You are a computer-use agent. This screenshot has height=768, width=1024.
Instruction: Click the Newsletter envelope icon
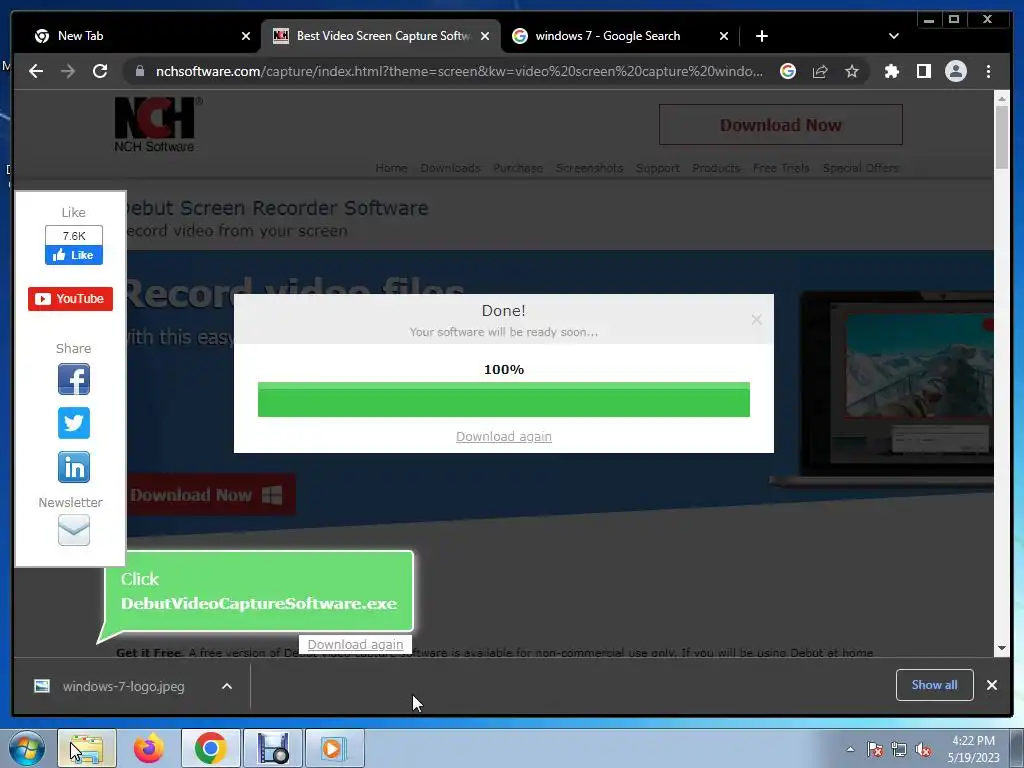pyautogui.click(x=74, y=530)
